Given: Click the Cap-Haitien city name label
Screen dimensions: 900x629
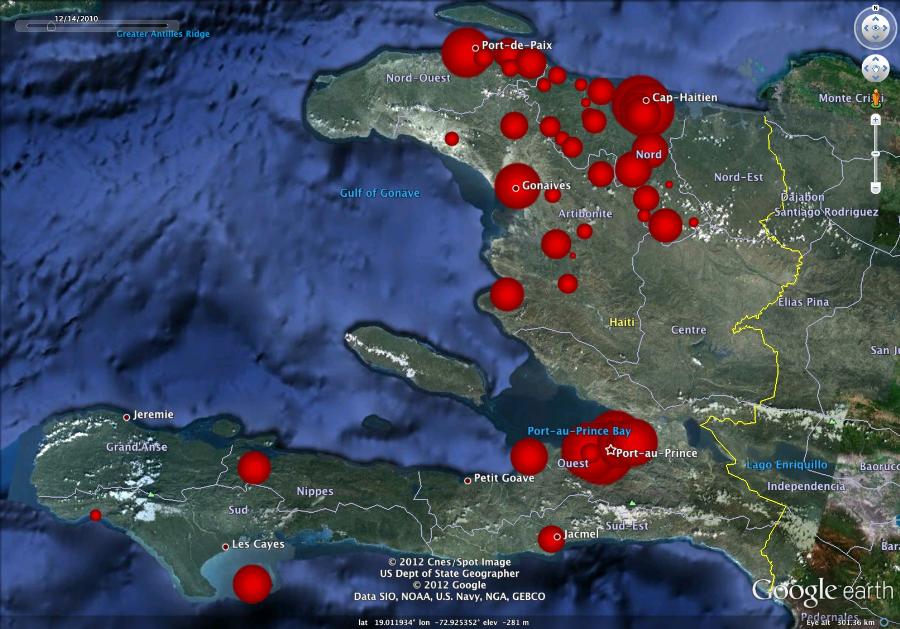Looking at the screenshot, I should click(x=685, y=98).
